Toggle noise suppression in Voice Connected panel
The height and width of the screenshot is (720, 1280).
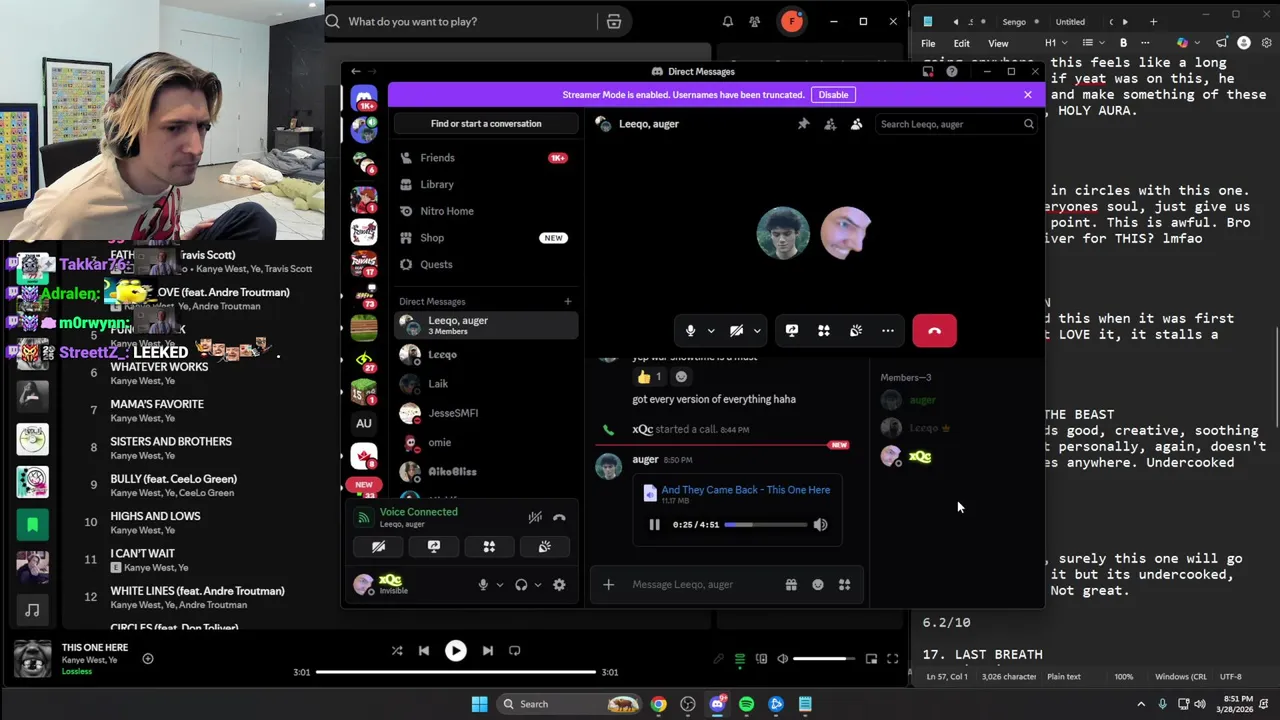535,517
